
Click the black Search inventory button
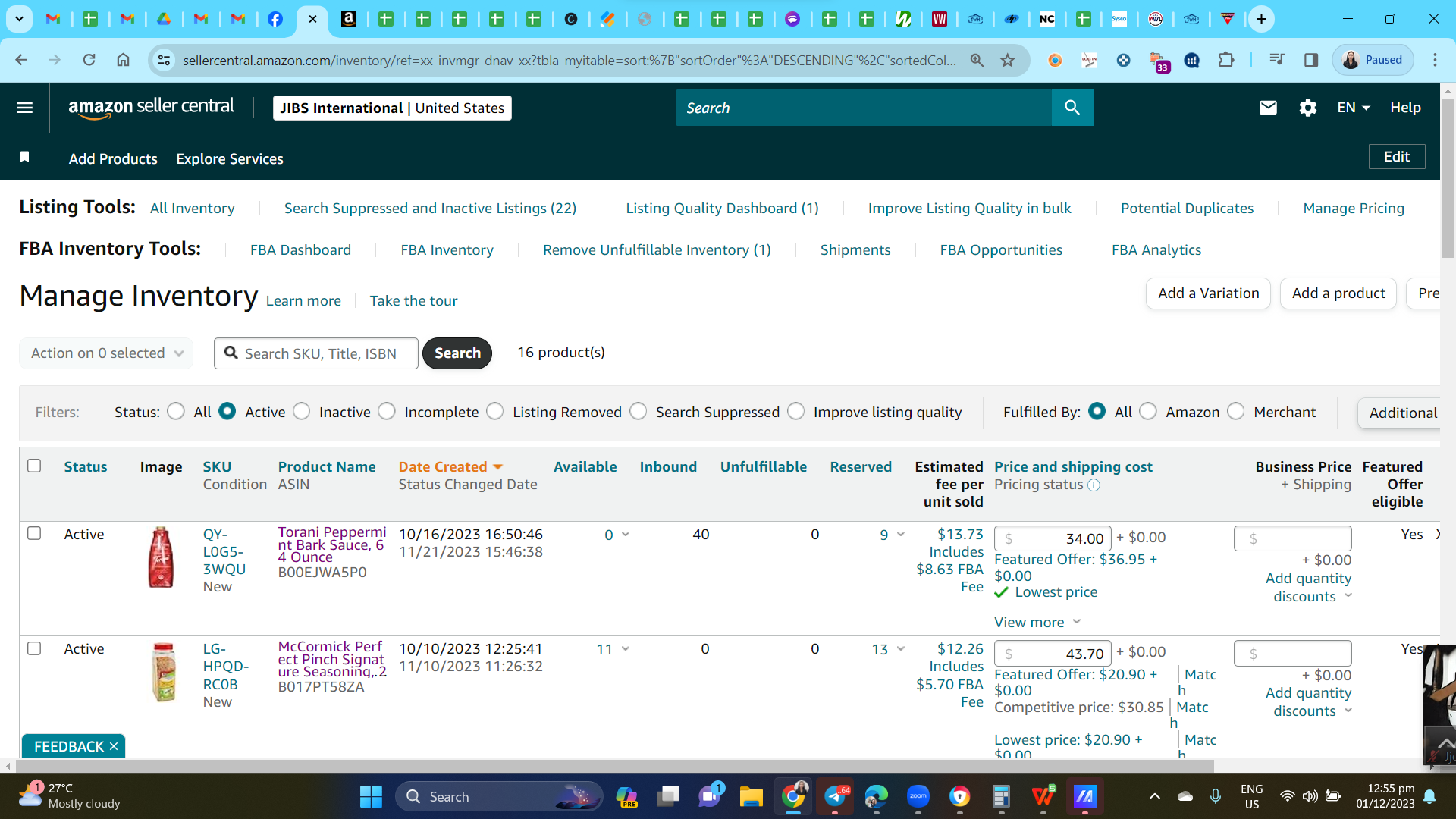[457, 353]
